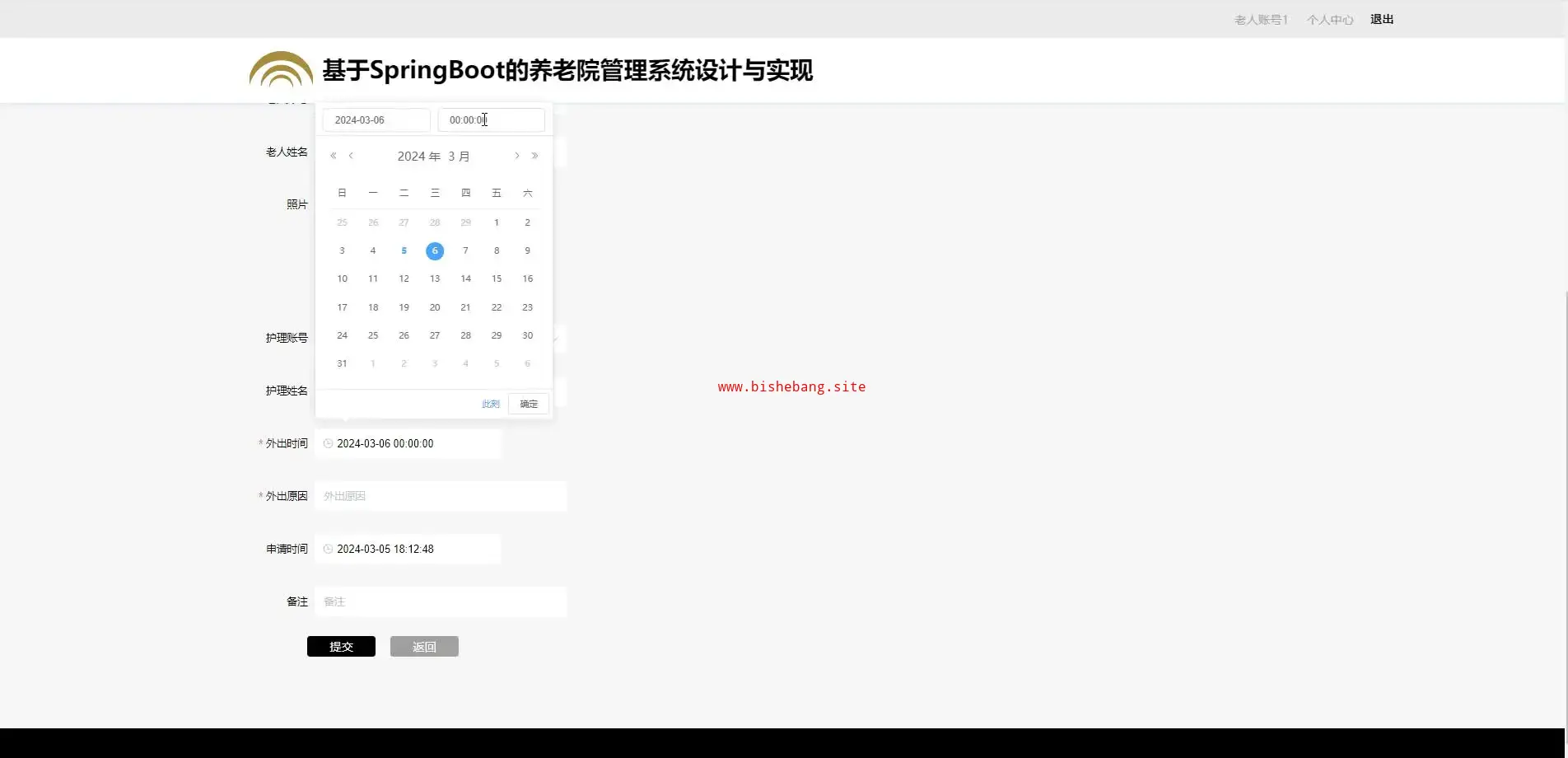Choose day 22 in the calendar
This screenshot has height=758, width=1568.
[x=497, y=307]
